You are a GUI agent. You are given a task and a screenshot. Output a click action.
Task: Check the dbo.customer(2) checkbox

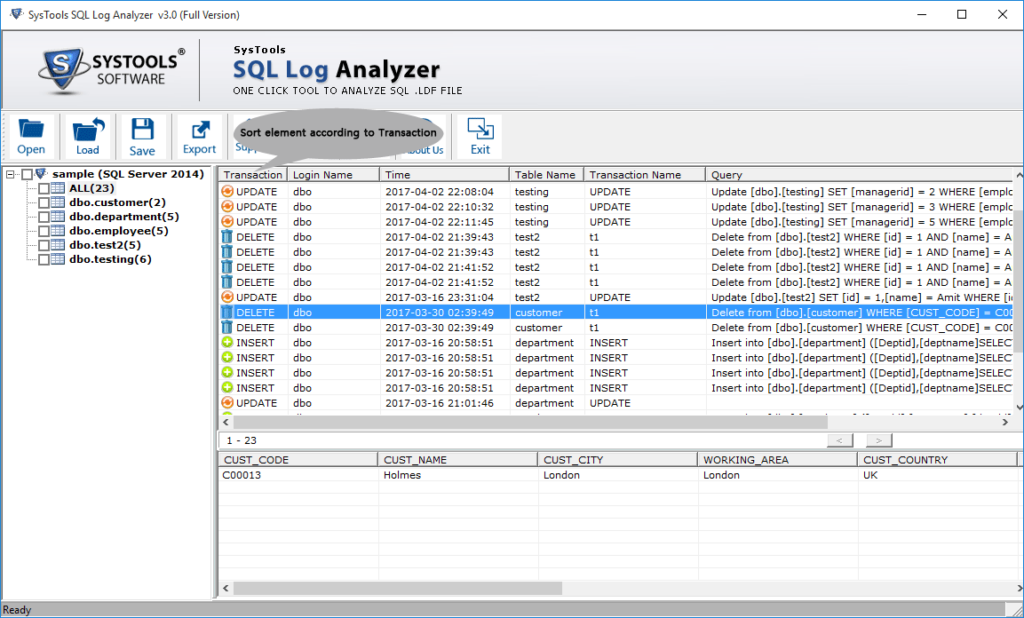click(x=43, y=203)
